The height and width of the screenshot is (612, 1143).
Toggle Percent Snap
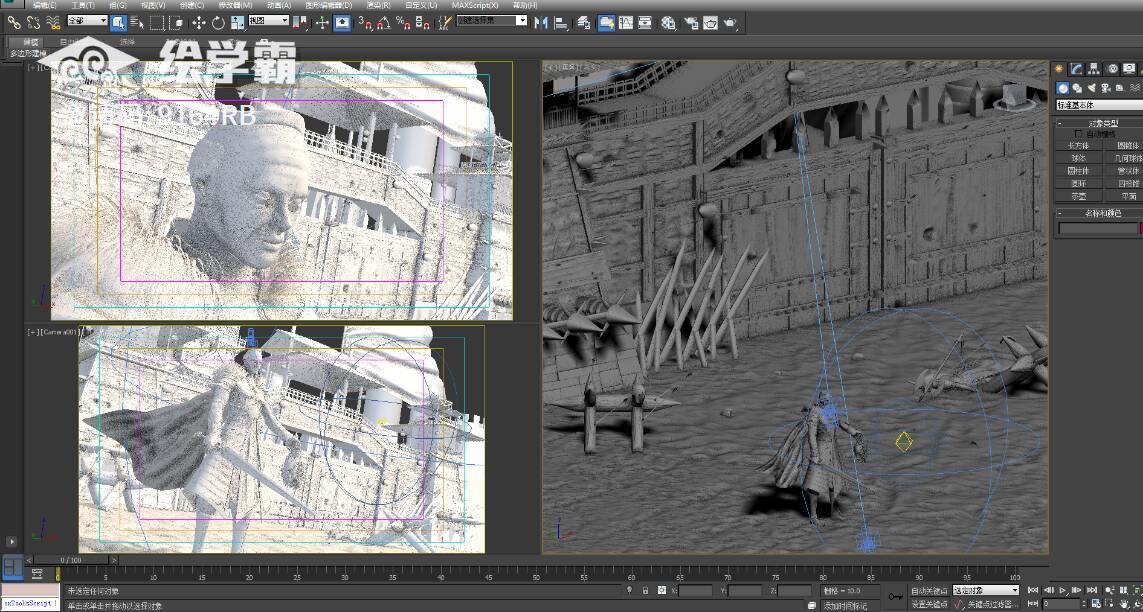(x=403, y=23)
